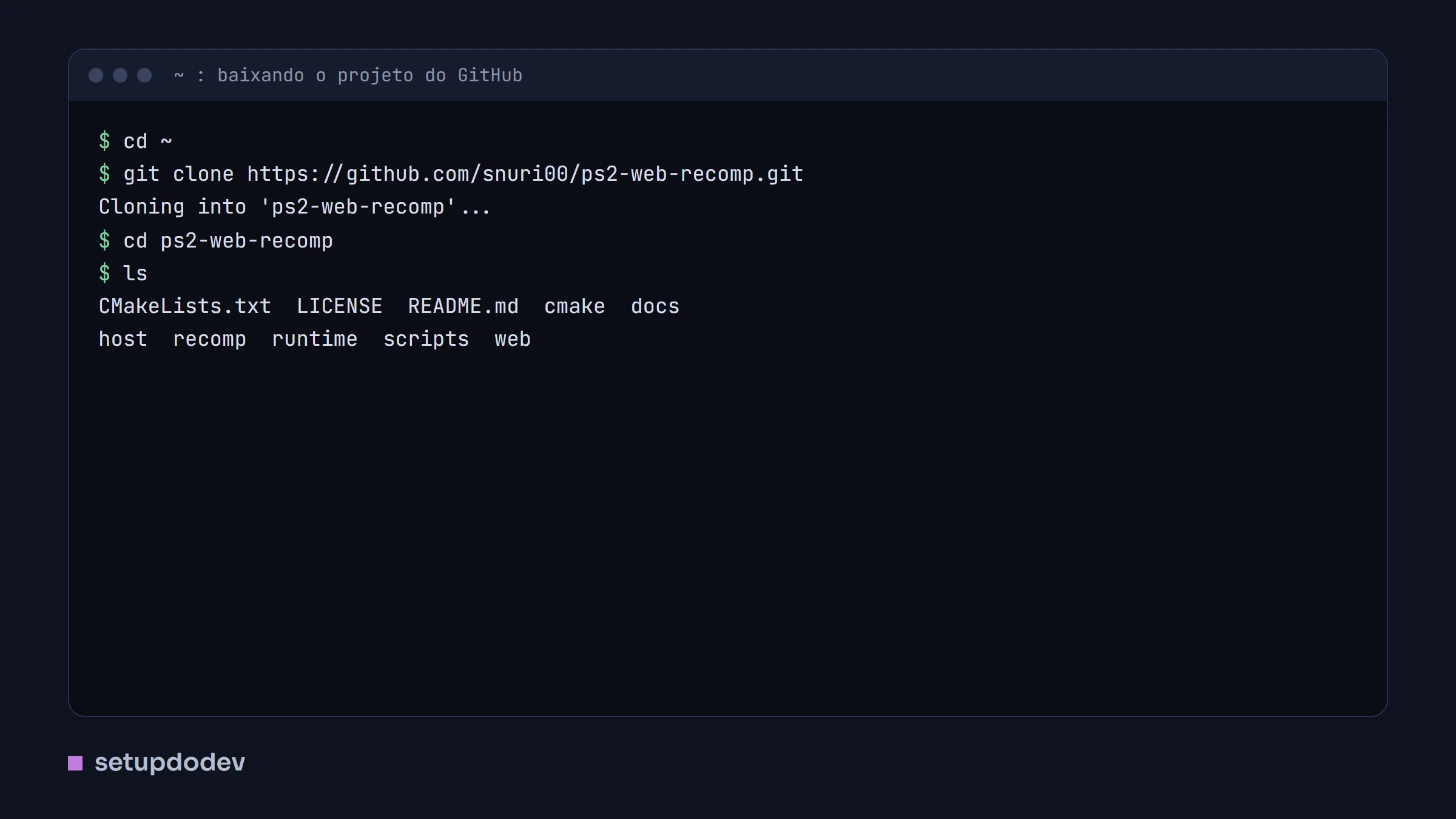Click the GitHub clone URL in the terminal

[x=525, y=175]
